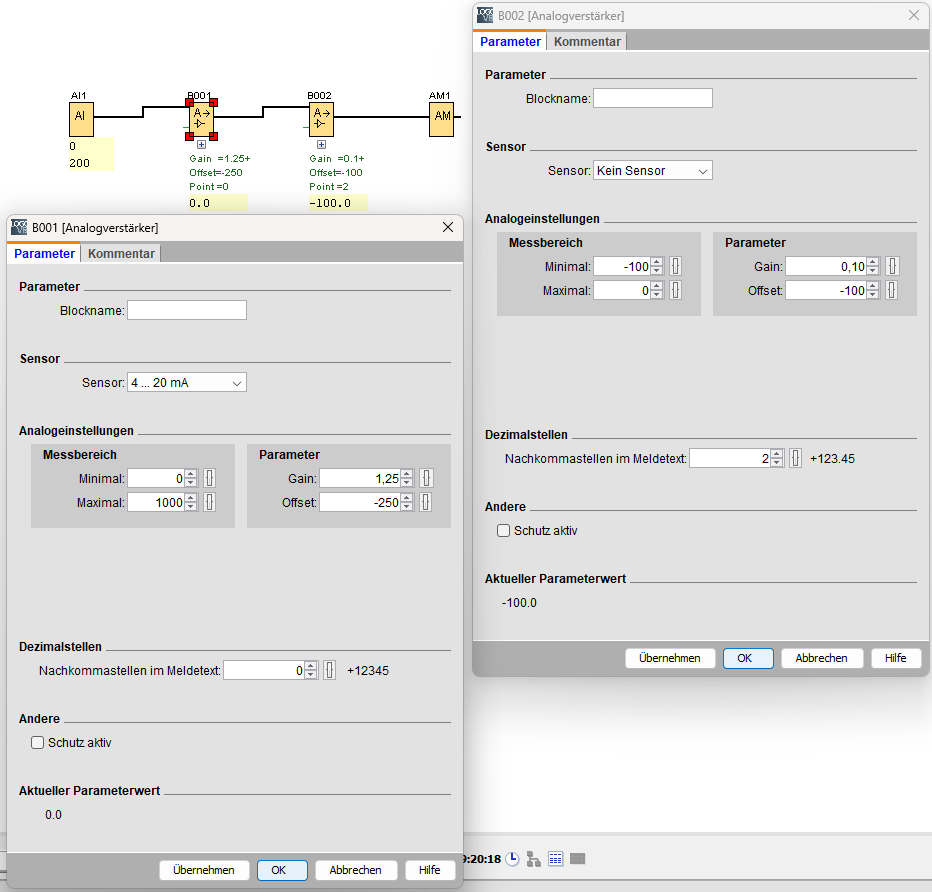Image resolution: width=932 pixels, height=892 pixels.
Task: Click Übernehmen in the B001 dialog
Action: 204,870
